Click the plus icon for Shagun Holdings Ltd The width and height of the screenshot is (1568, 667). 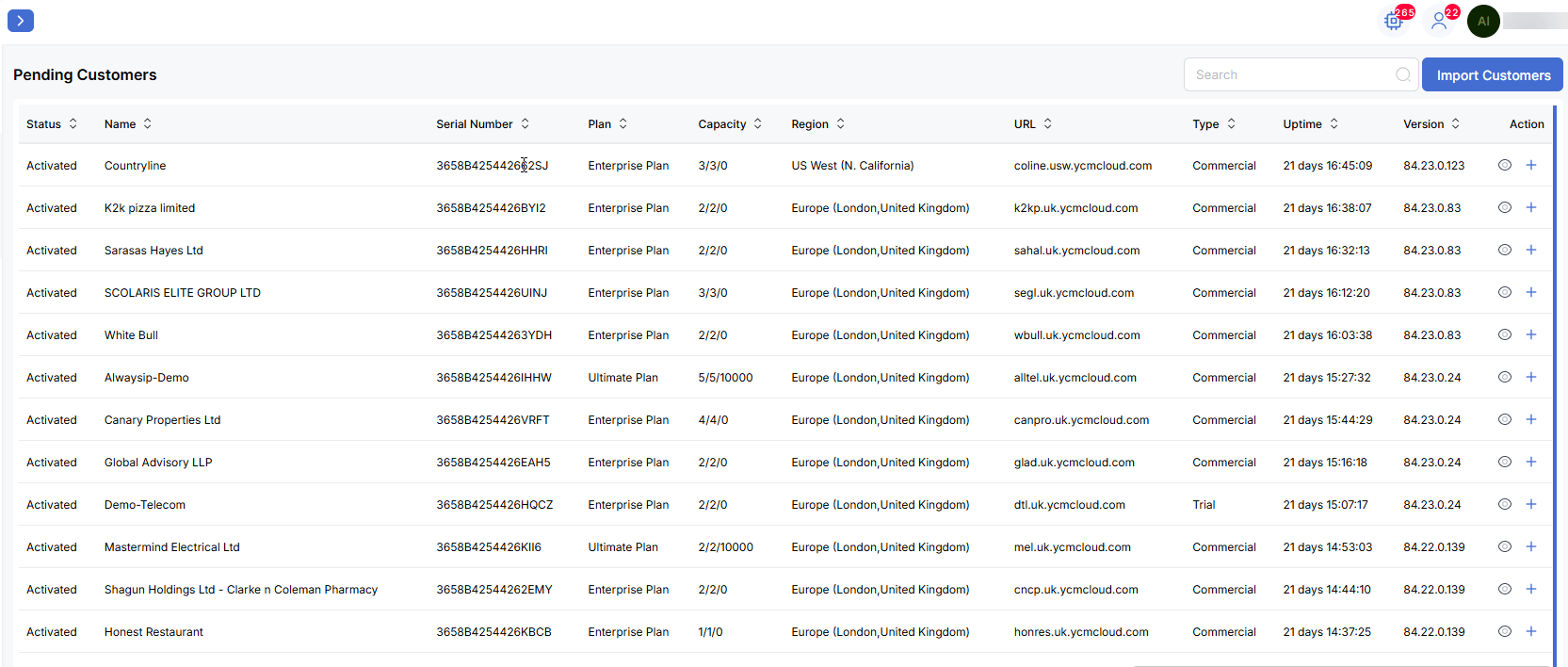(x=1531, y=589)
